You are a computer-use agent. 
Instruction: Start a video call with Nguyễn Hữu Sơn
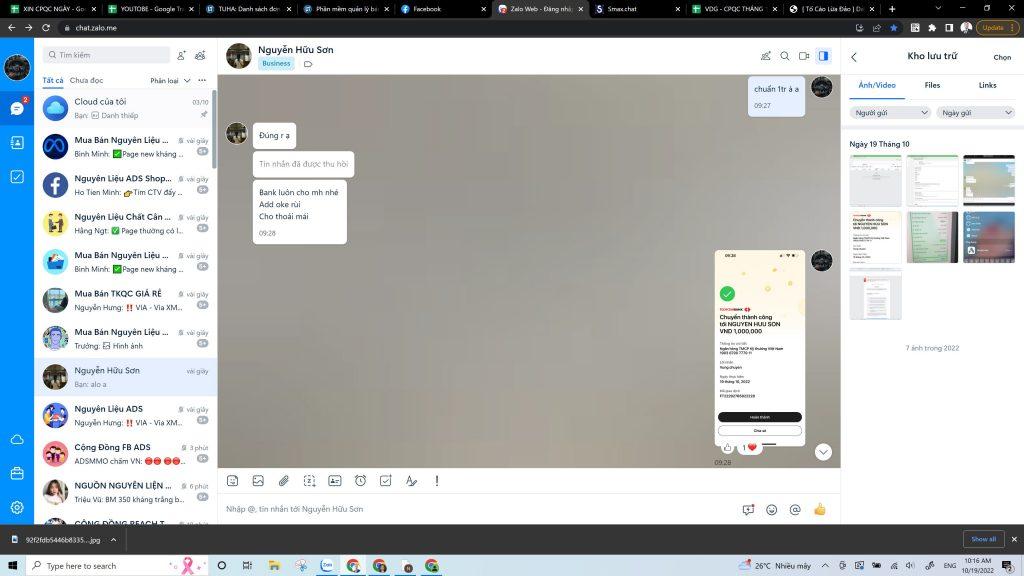pyautogui.click(x=804, y=57)
